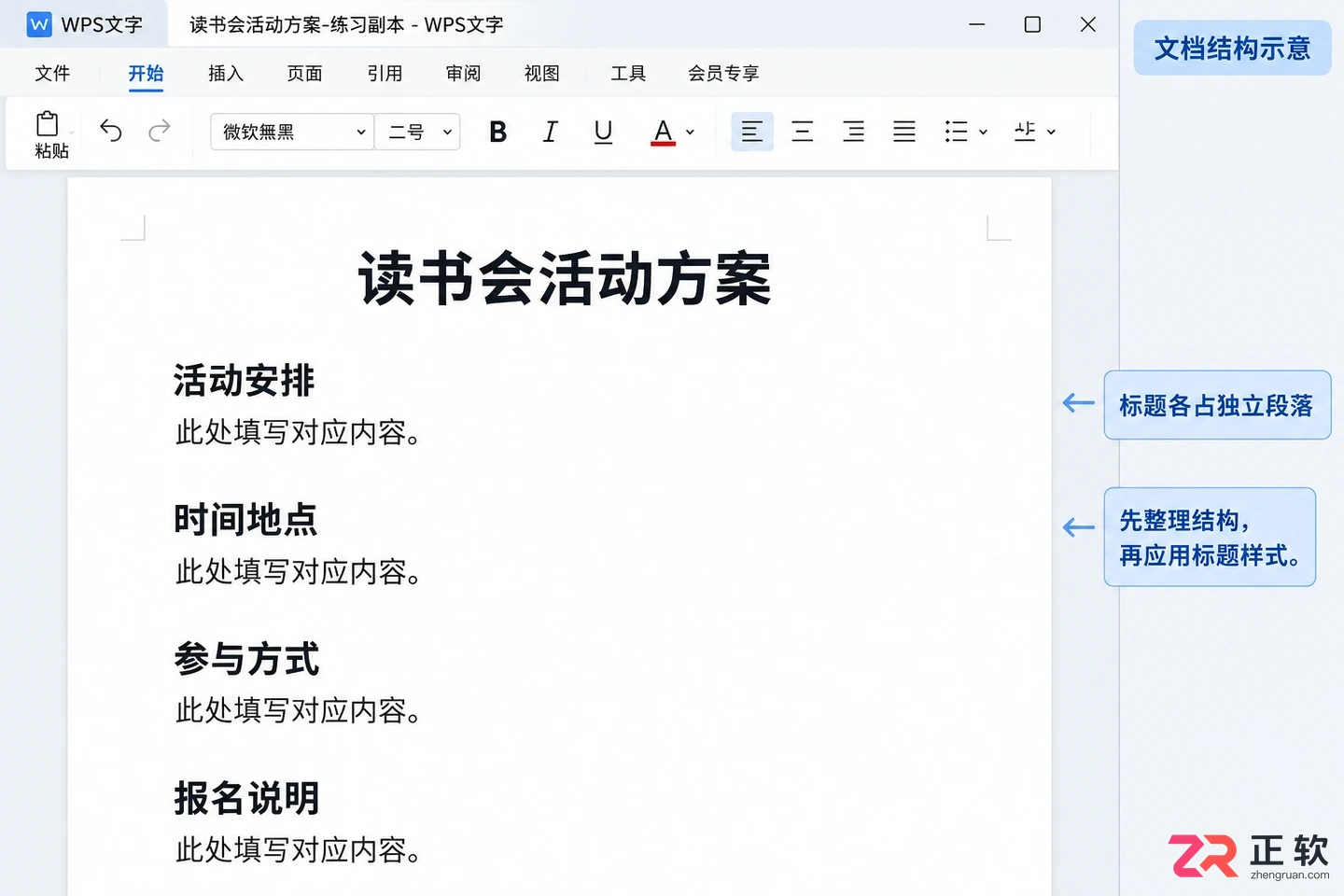The height and width of the screenshot is (896, 1344).
Task: Align text to the left
Action: click(751, 132)
